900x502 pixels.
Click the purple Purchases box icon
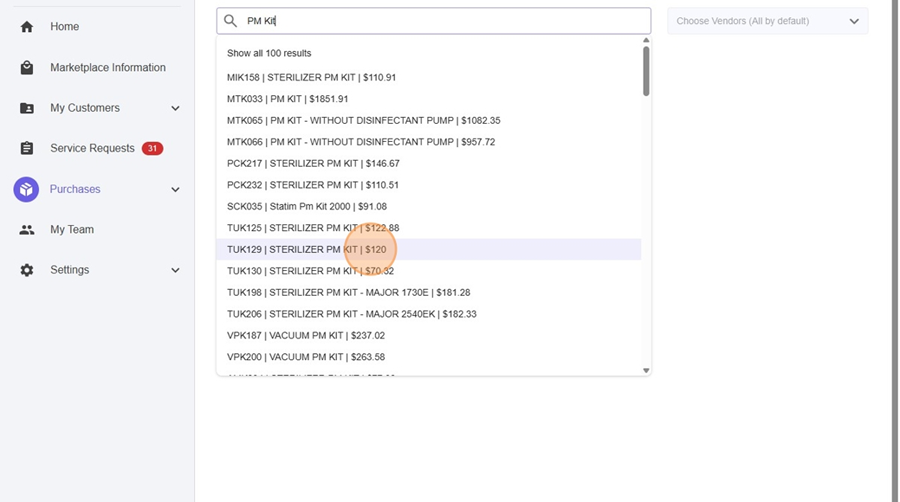coord(26,189)
